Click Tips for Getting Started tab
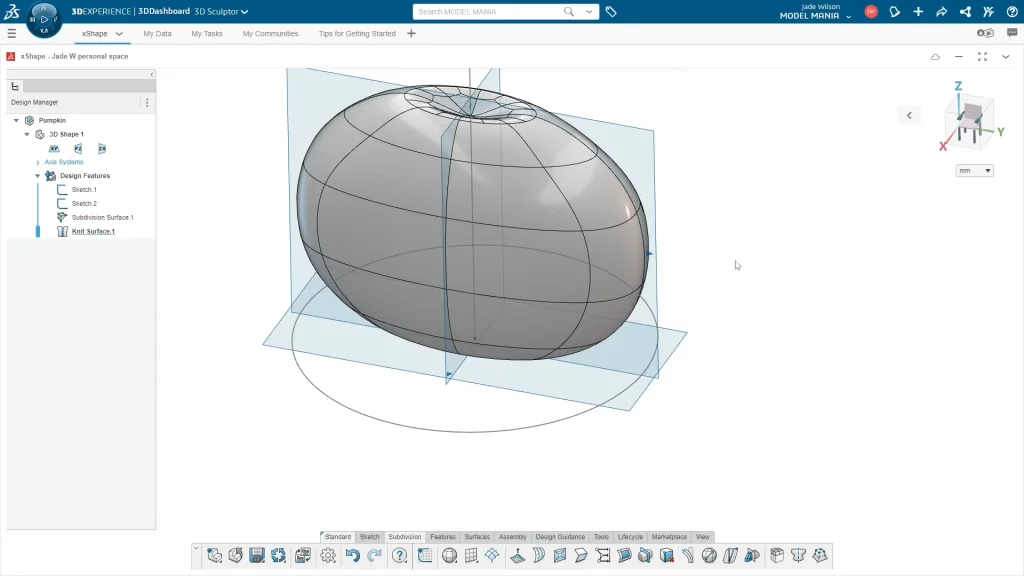 [357, 33]
